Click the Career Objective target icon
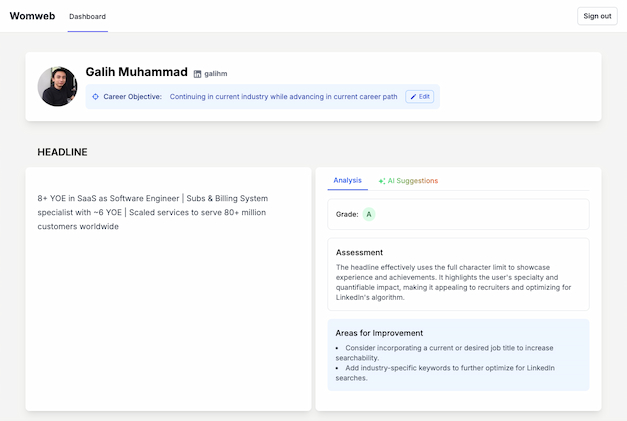 [95, 97]
